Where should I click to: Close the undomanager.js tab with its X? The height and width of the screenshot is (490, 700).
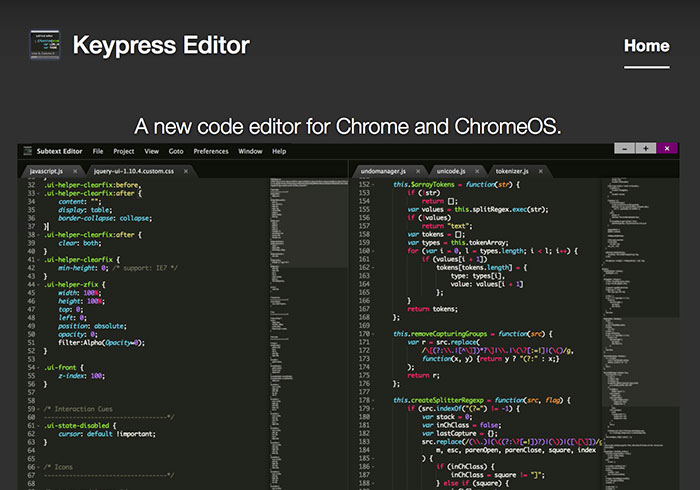[x=418, y=171]
